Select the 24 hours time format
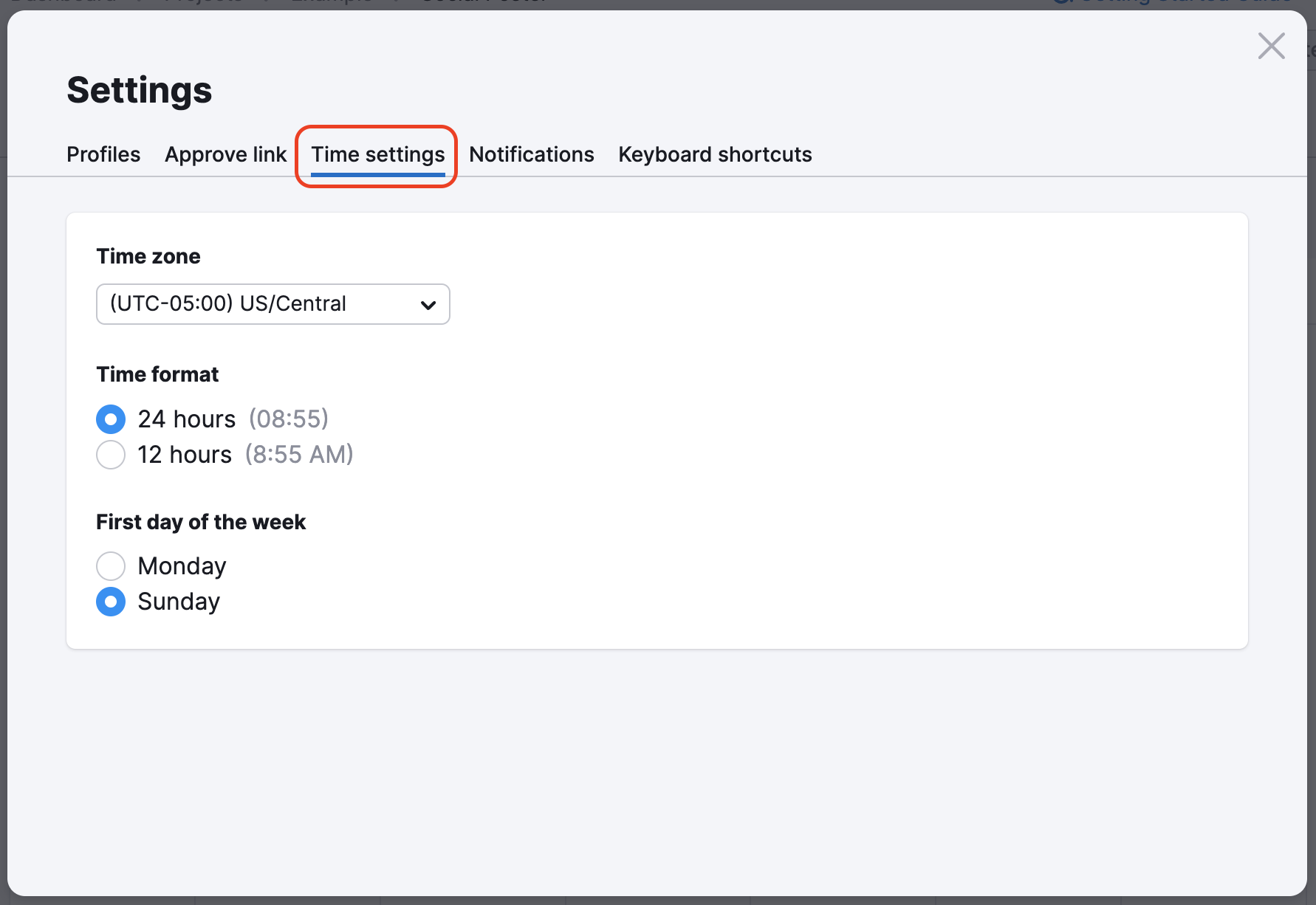The width and height of the screenshot is (1316, 905). [x=110, y=419]
